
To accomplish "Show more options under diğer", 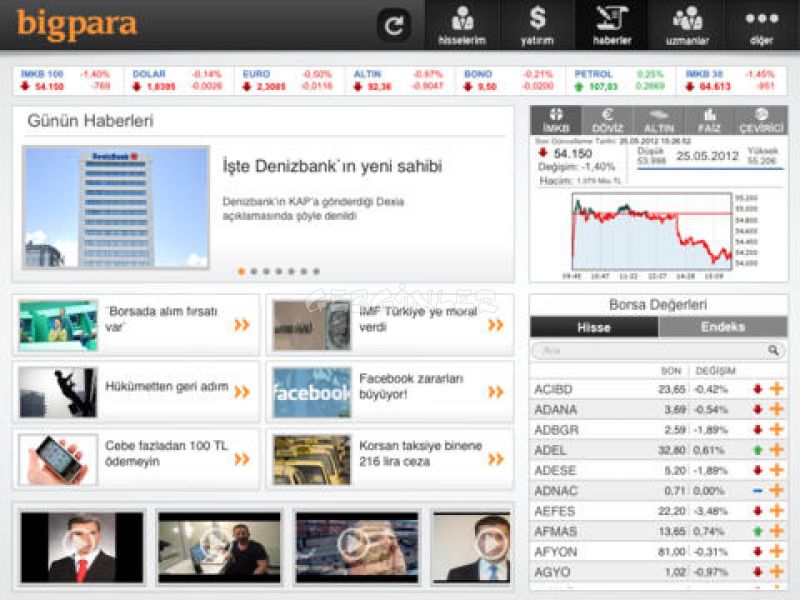I will pyautogui.click(x=762, y=25).
